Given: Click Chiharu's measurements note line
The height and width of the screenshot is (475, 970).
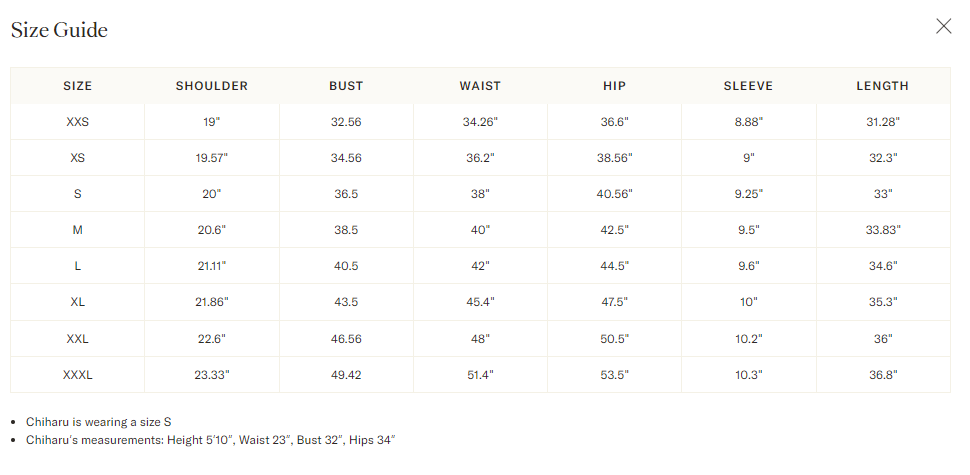Looking at the screenshot, I should point(210,440).
